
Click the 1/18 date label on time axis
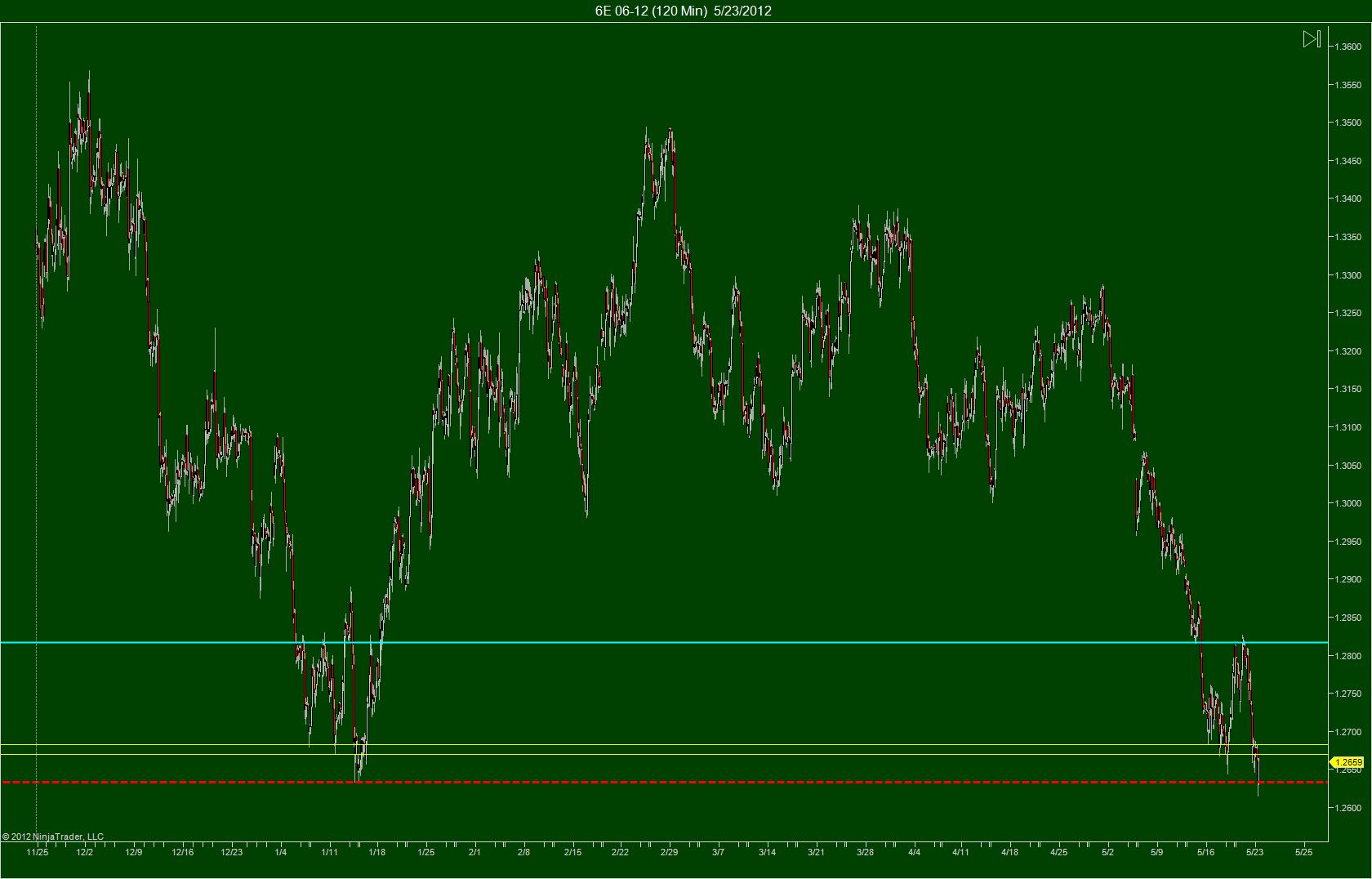[x=377, y=852]
